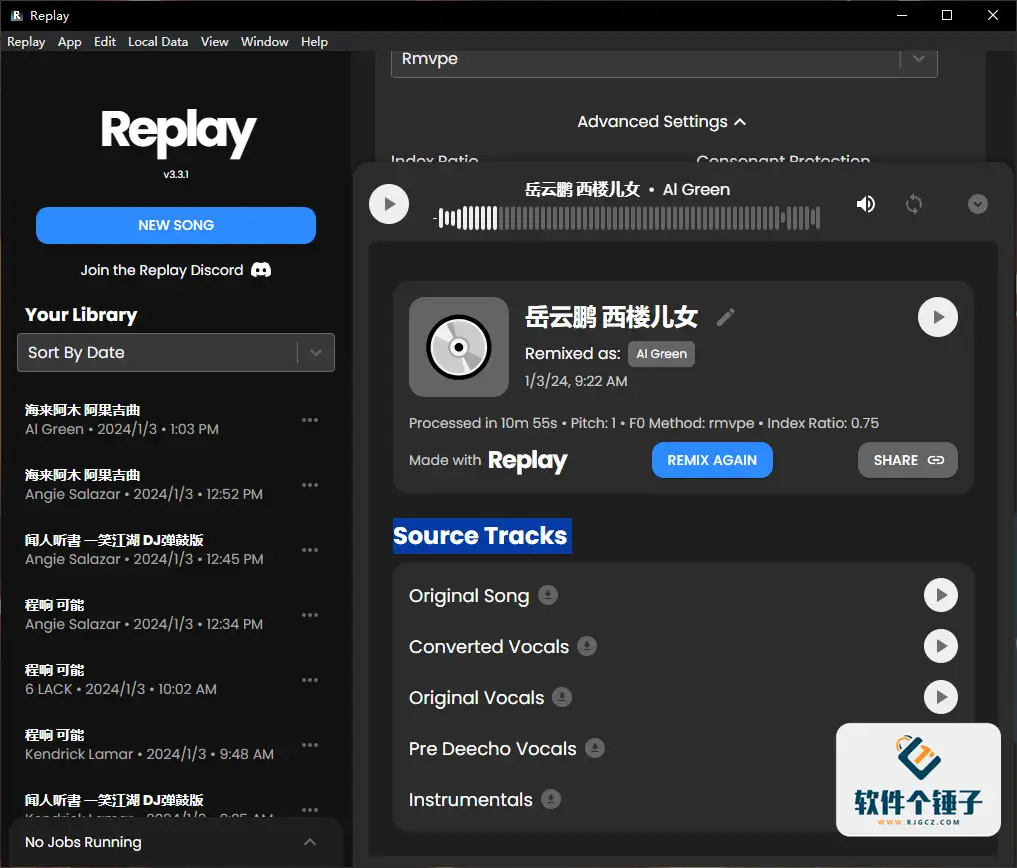
Task: Select the 6 LACK 10:02 AM library song
Action: pyautogui.click(x=121, y=680)
